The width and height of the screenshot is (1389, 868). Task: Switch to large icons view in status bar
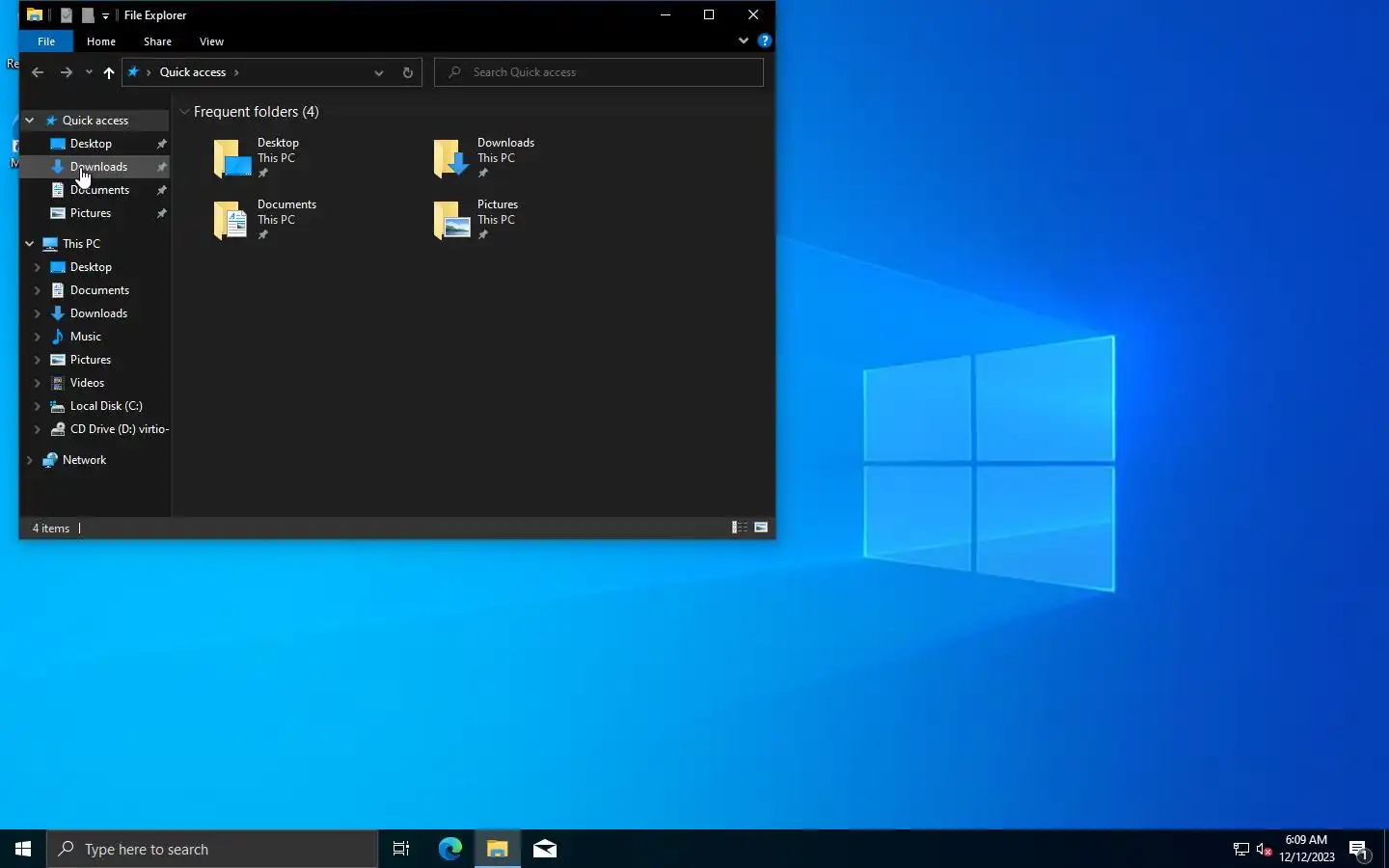point(761,528)
